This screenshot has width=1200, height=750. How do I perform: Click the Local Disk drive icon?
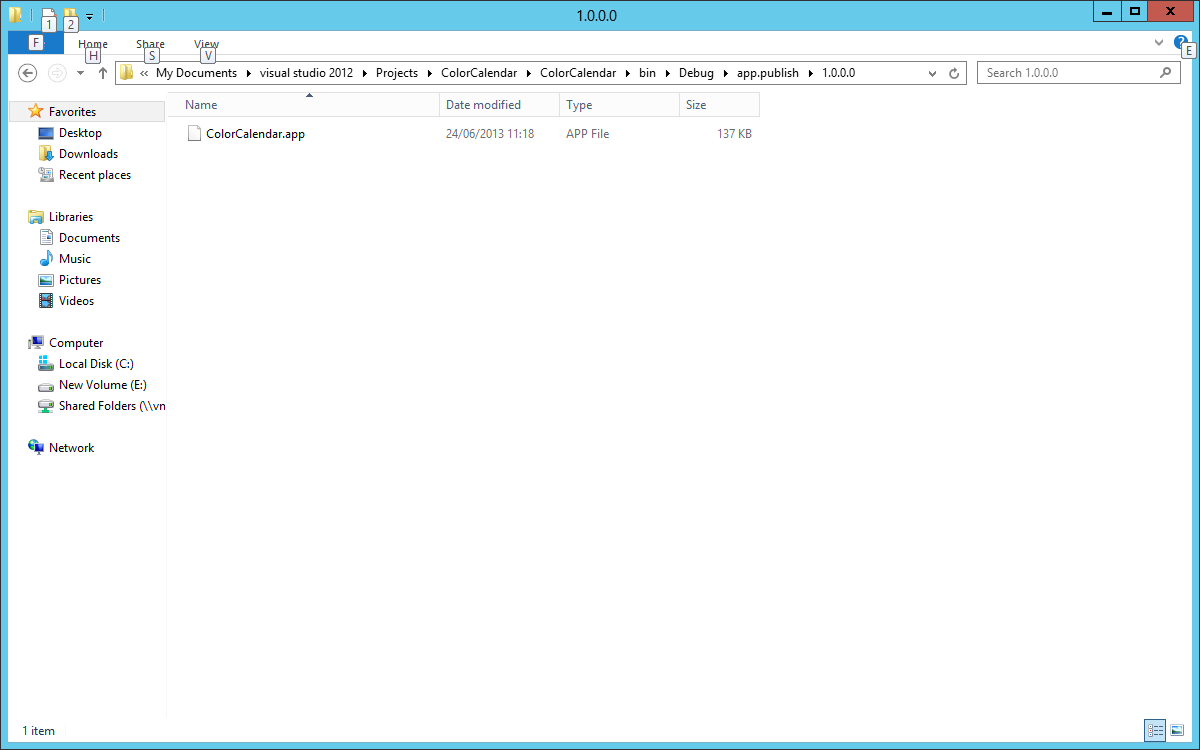(46, 364)
